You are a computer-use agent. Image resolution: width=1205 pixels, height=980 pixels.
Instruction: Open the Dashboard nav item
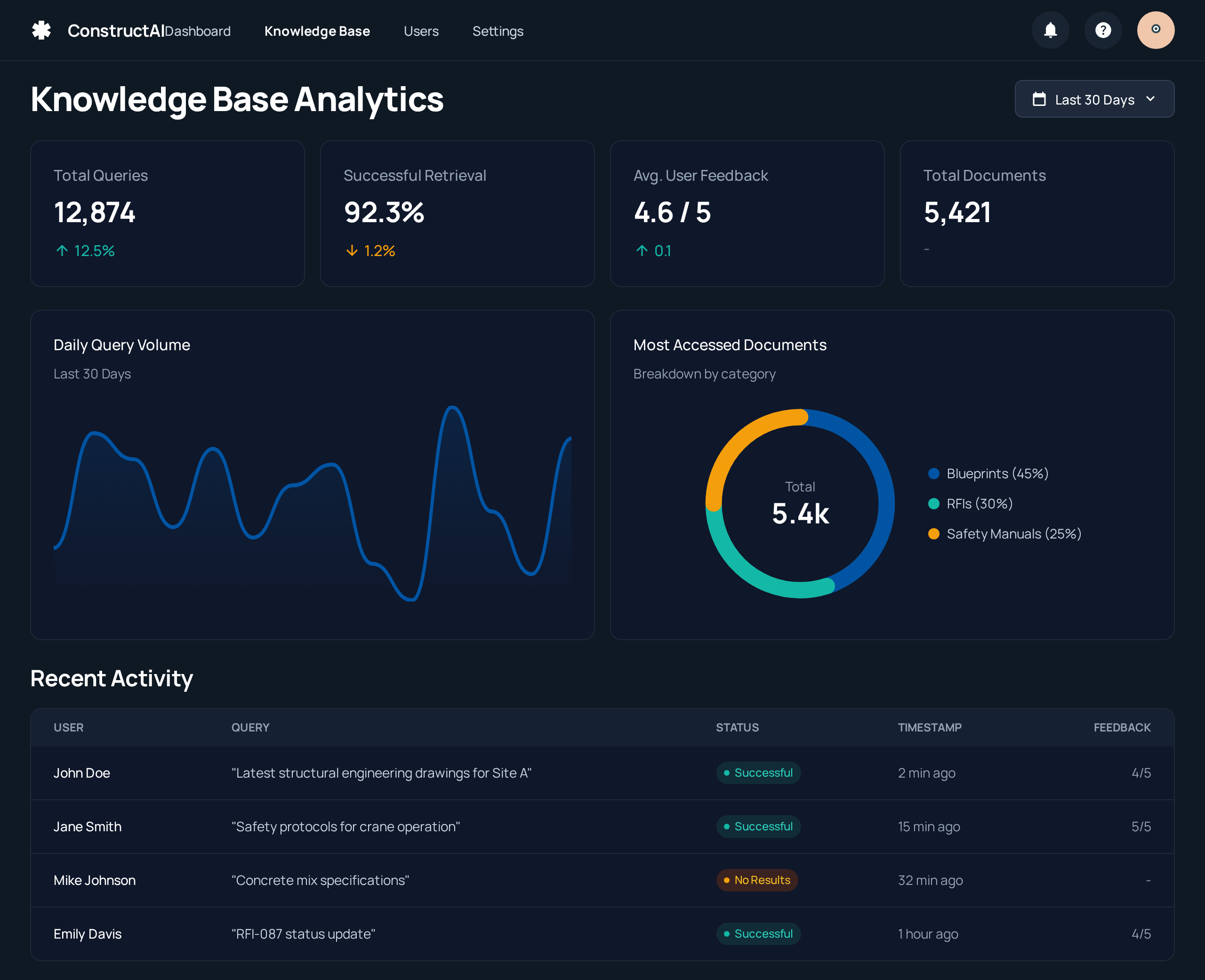198,32
